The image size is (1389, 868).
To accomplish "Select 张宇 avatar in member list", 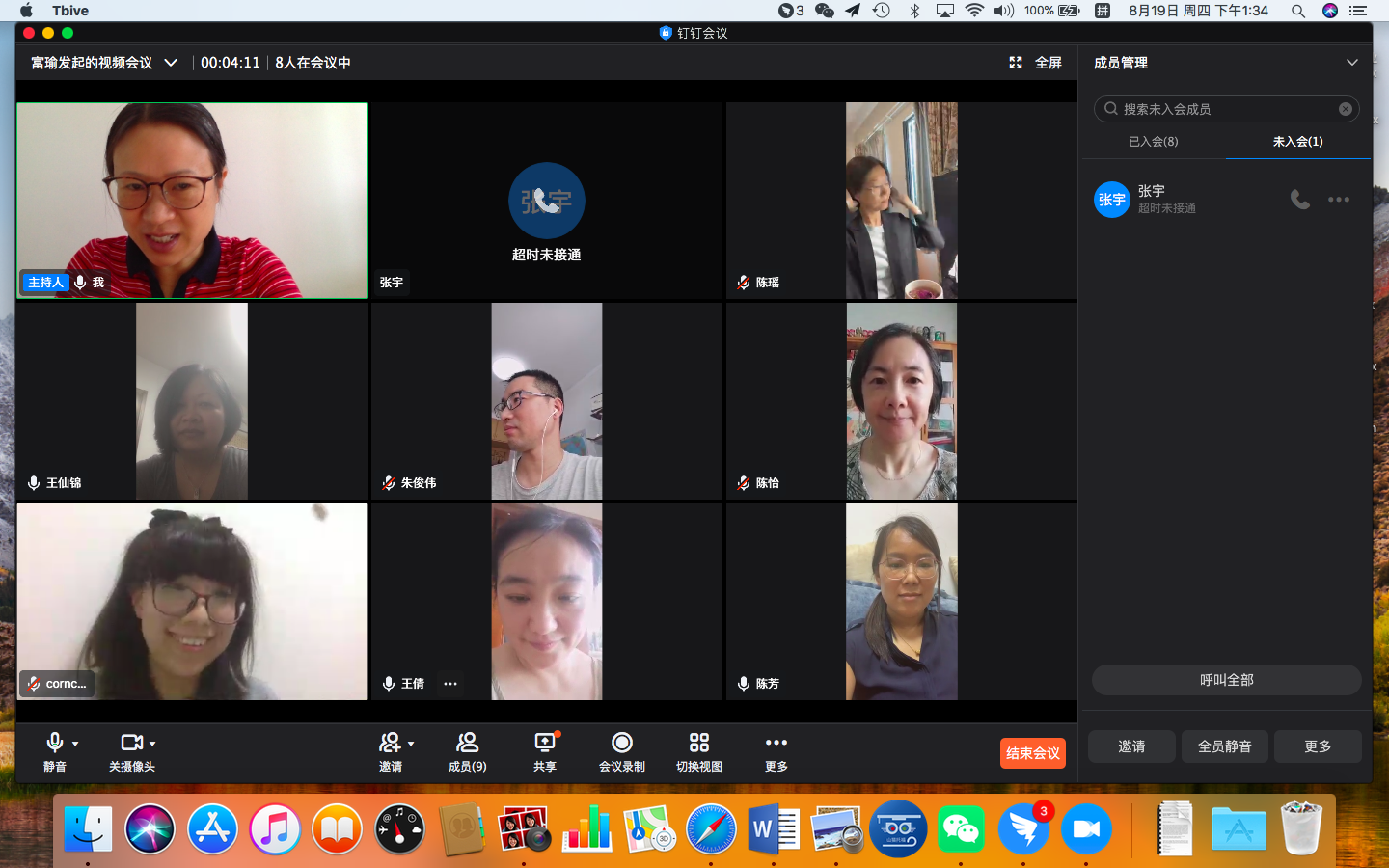I will pyautogui.click(x=1112, y=200).
